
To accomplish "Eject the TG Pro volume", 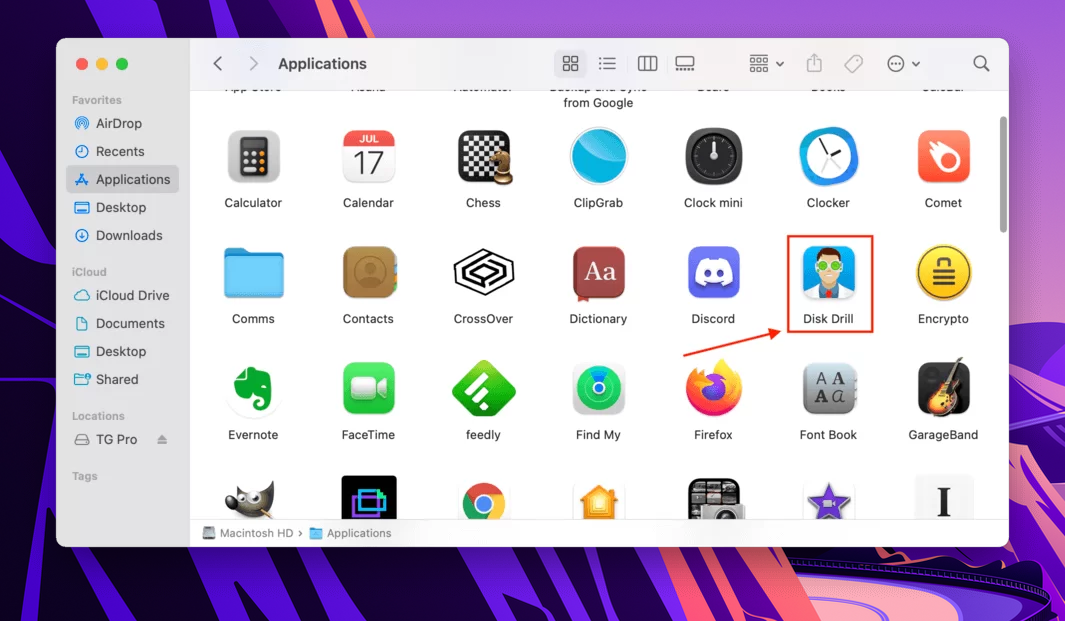I will click(x=162, y=440).
